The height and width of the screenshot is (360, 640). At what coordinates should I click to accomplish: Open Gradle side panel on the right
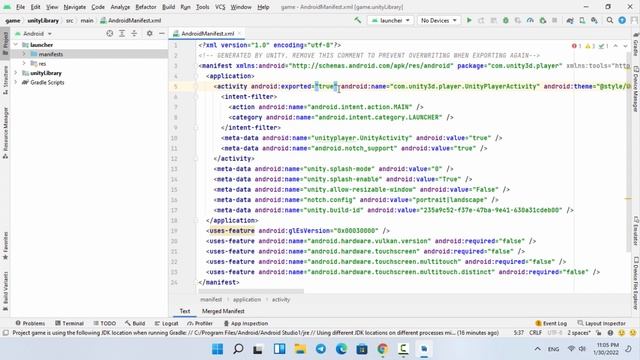pyautogui.click(x=636, y=45)
